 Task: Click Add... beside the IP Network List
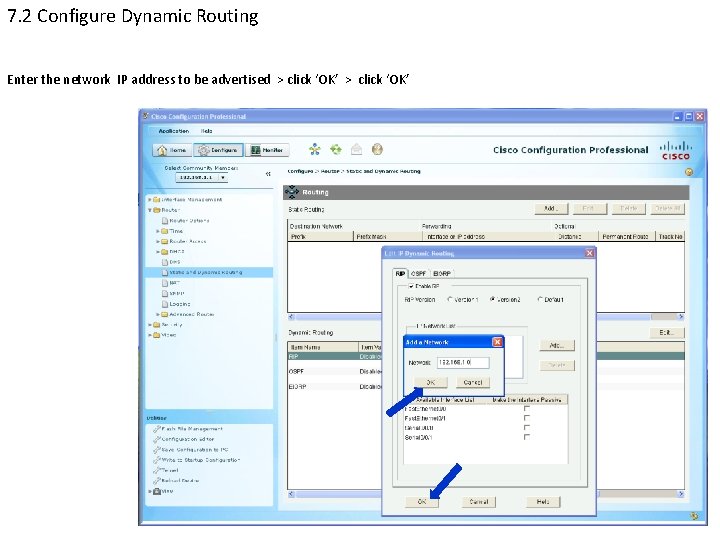pos(557,345)
